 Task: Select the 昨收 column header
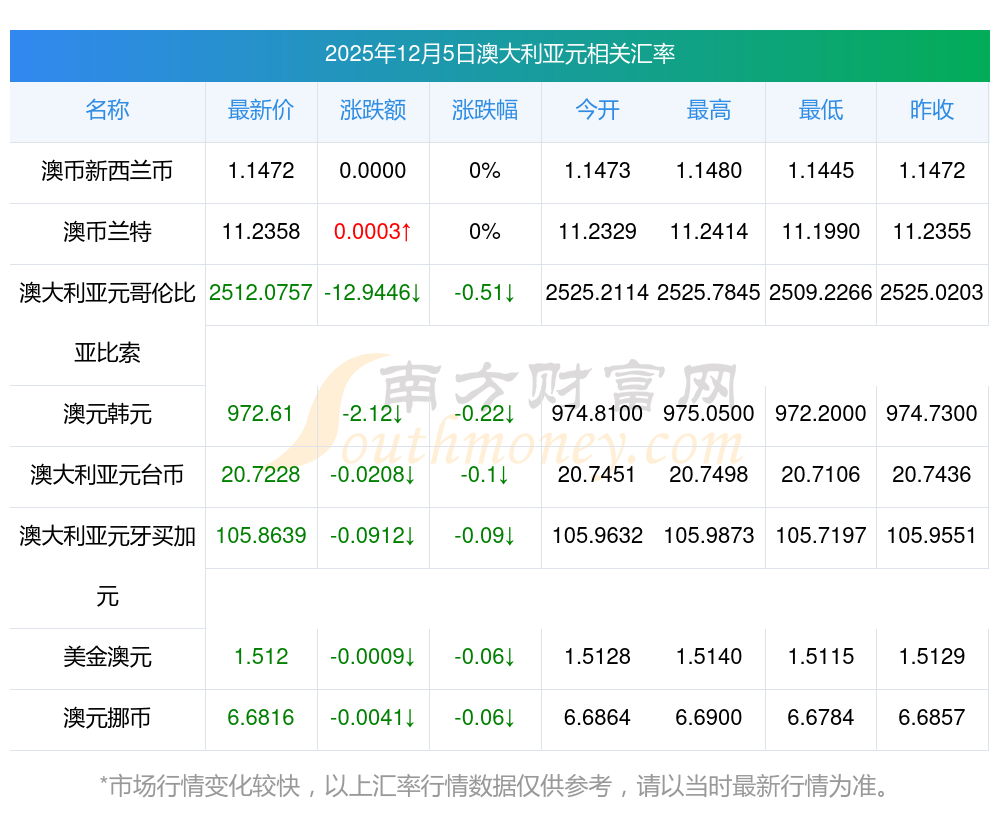[x=932, y=111]
